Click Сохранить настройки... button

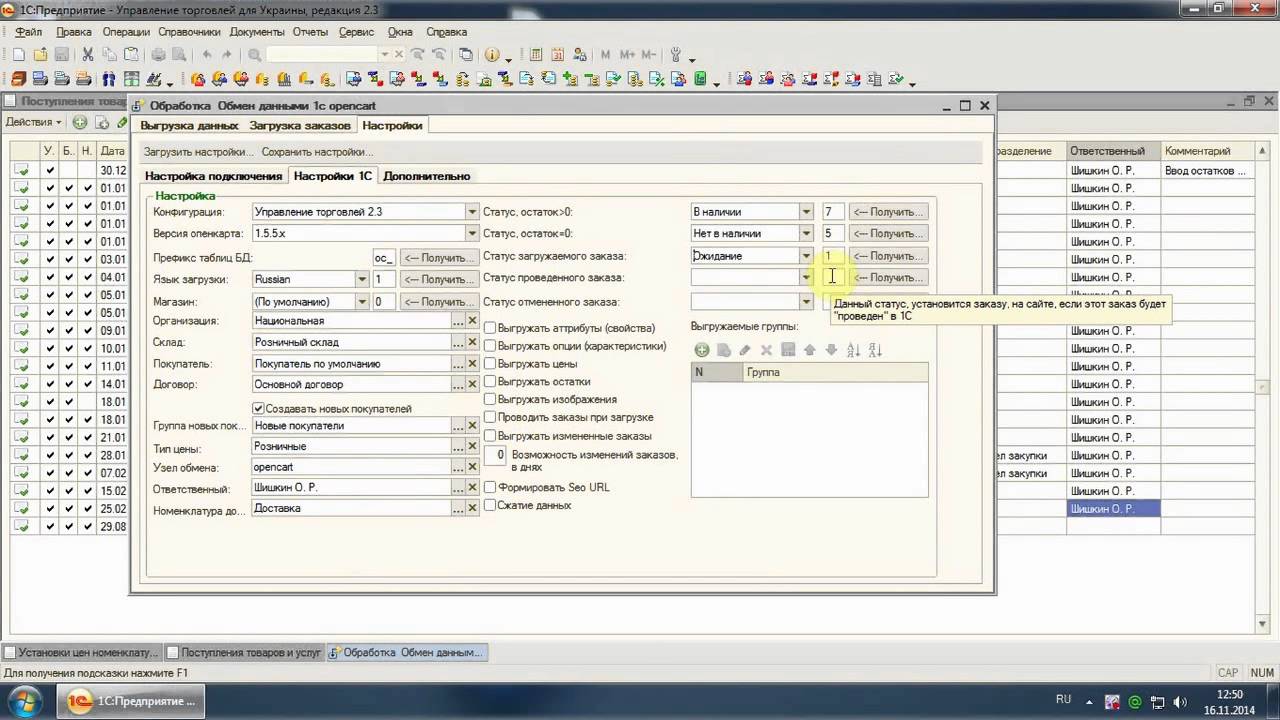click(317, 152)
